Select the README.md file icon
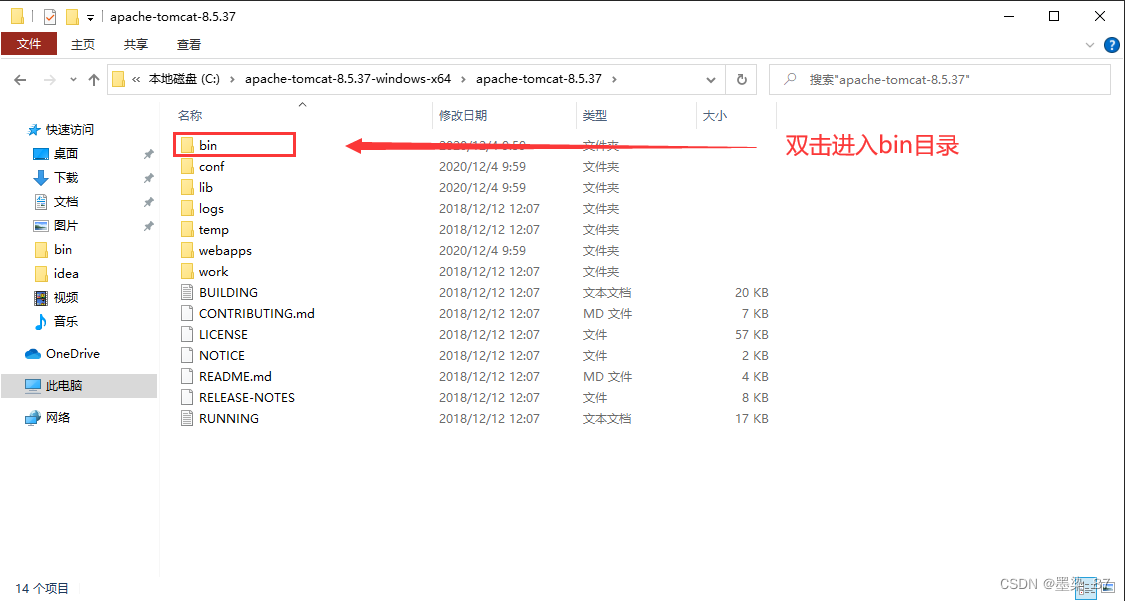Viewport: 1125px width, 601px height. (x=187, y=377)
